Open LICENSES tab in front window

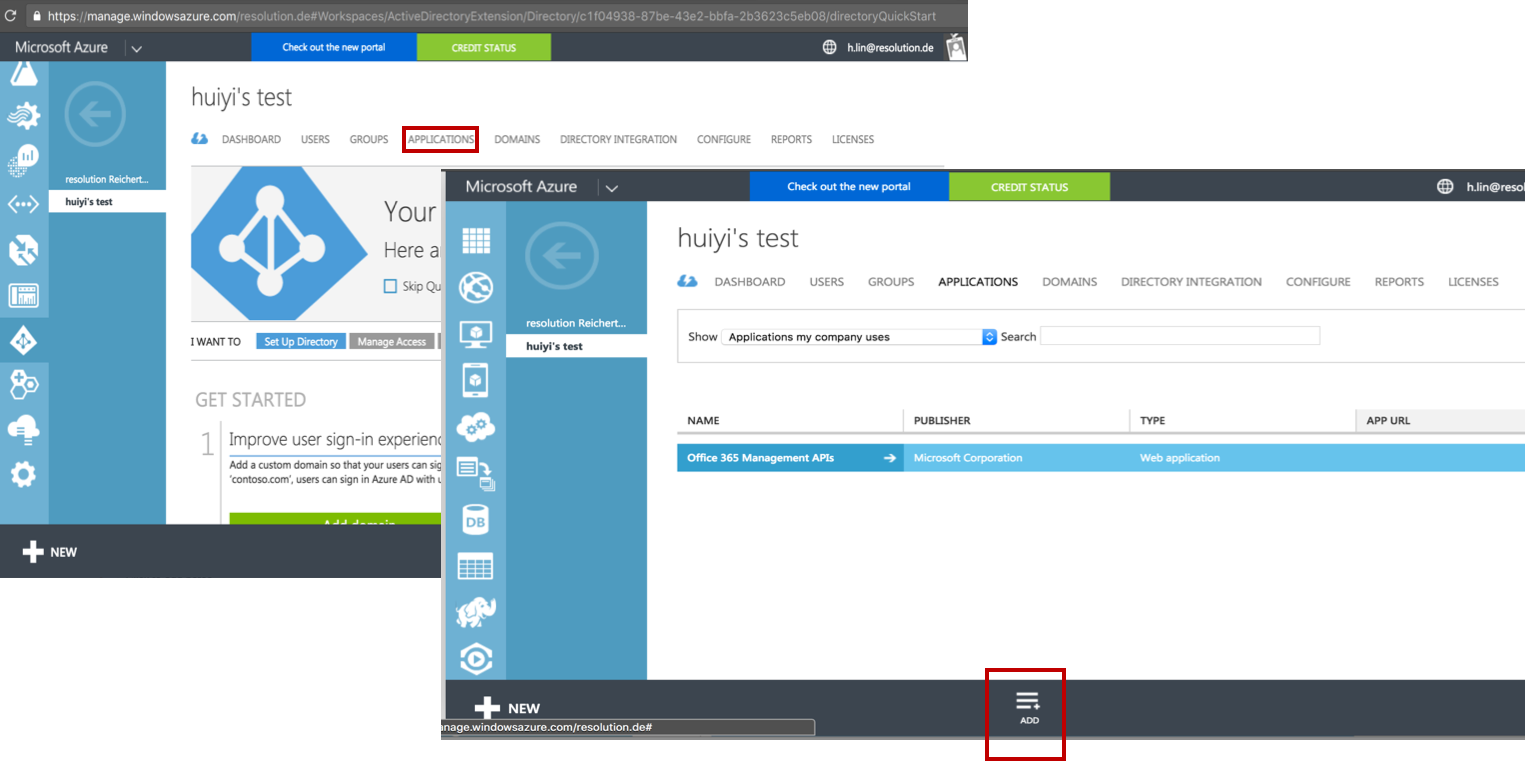pyautogui.click(x=1473, y=282)
